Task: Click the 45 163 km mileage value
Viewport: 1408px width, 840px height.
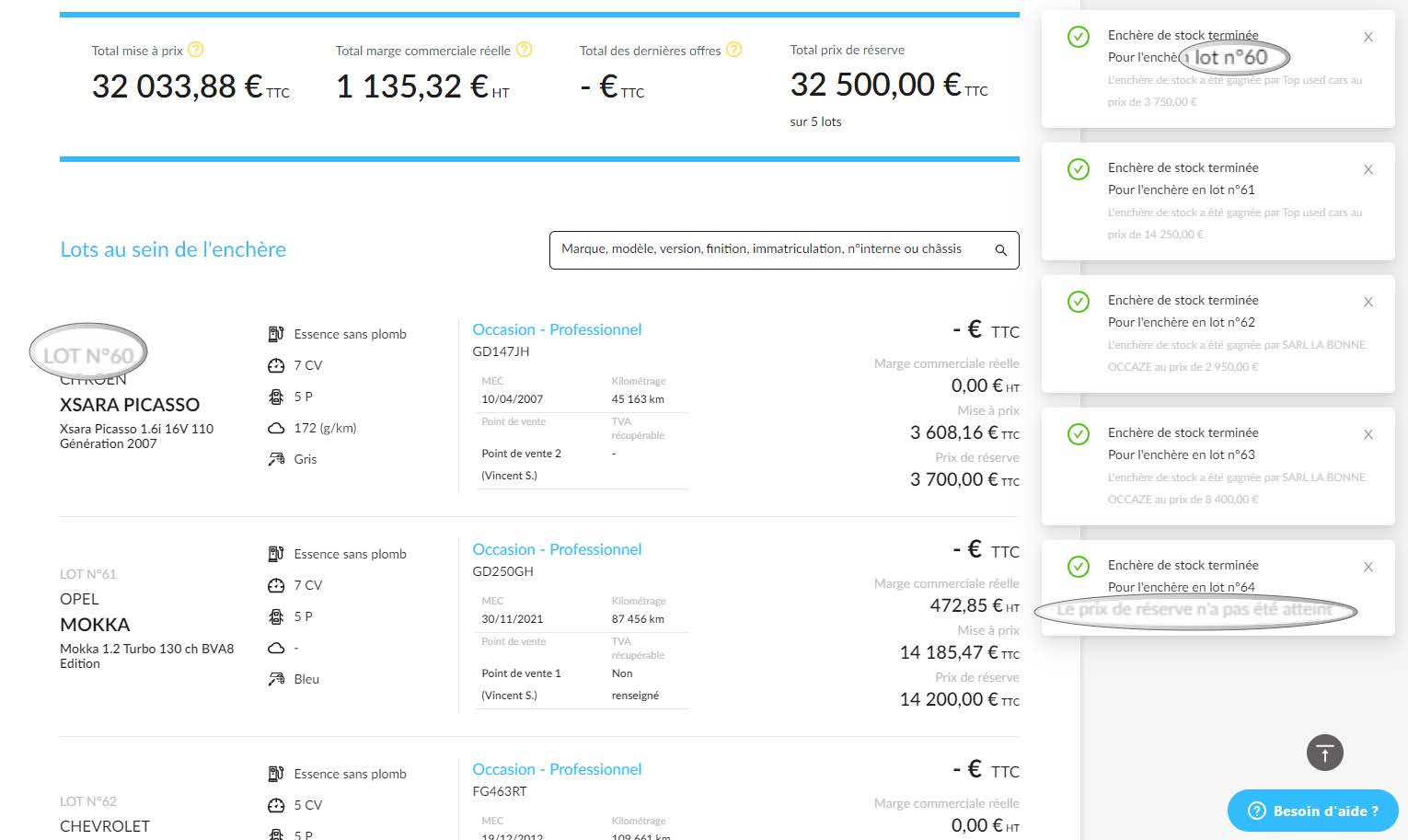Action: point(638,399)
